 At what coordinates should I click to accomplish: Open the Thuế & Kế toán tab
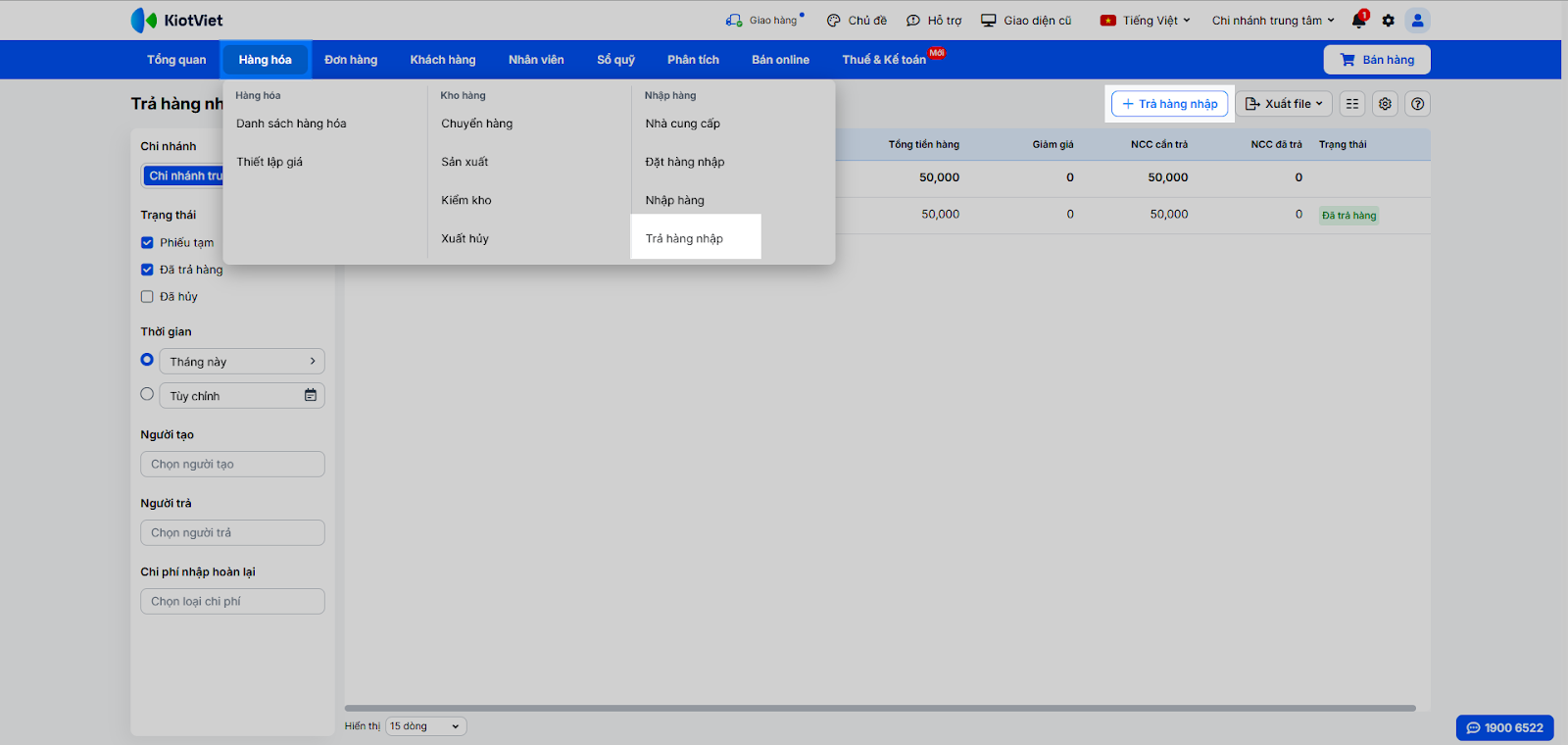click(x=884, y=60)
